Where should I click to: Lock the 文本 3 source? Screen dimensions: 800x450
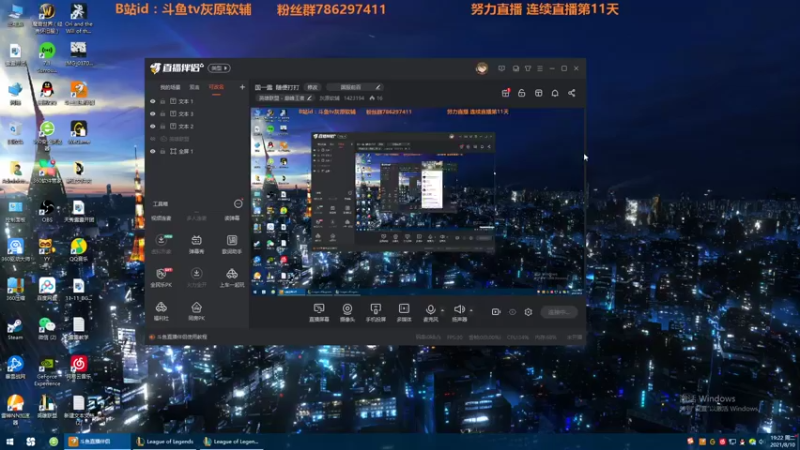[x=163, y=114]
